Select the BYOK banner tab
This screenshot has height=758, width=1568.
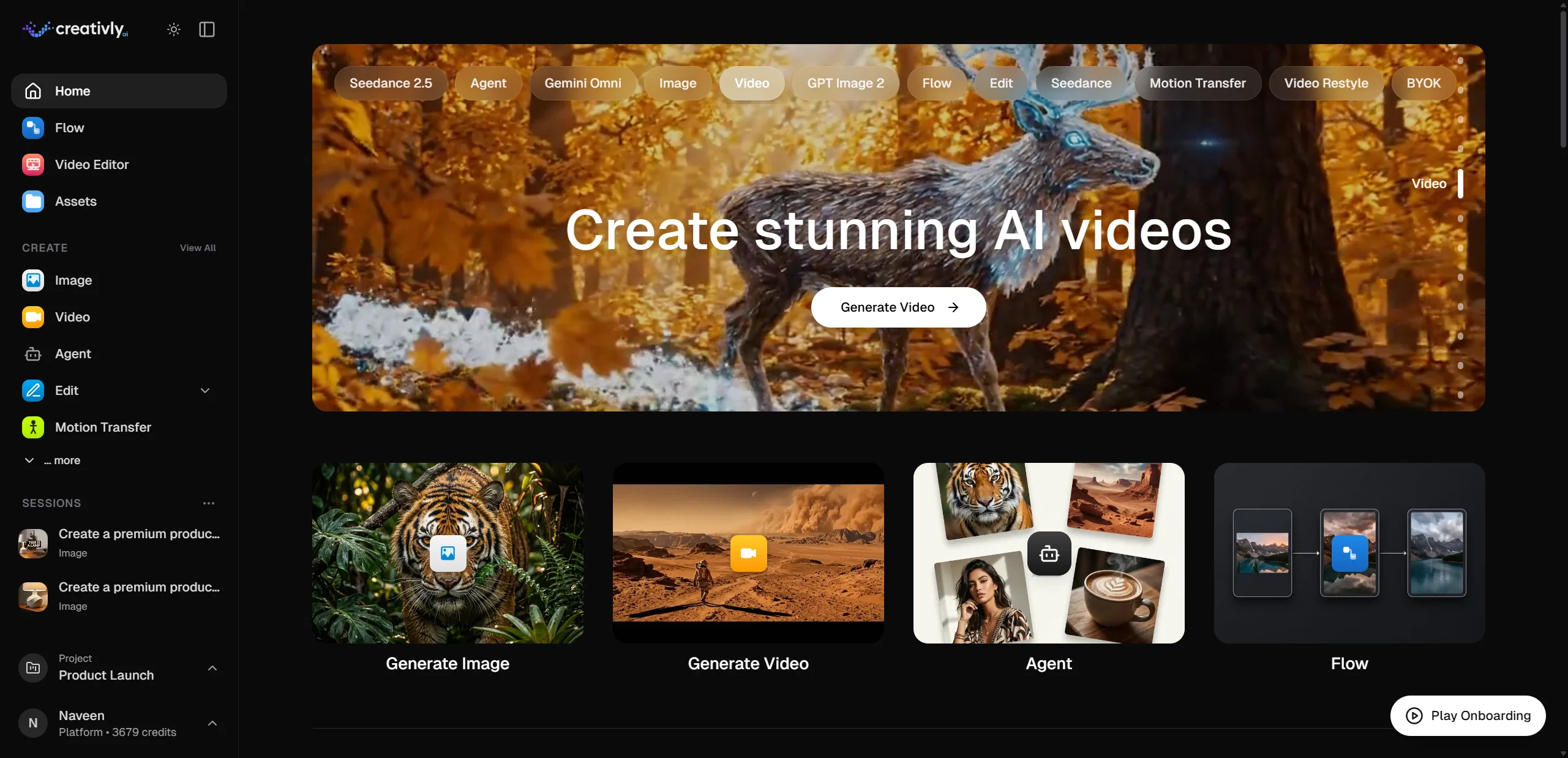[x=1424, y=83]
